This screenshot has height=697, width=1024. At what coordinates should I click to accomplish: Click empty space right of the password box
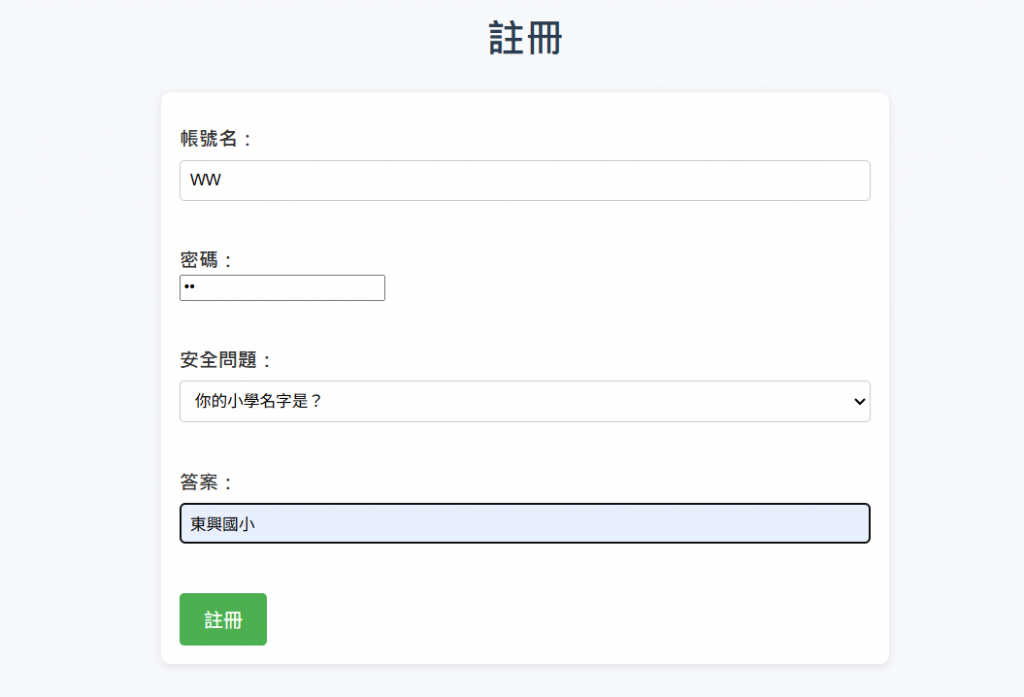620,288
